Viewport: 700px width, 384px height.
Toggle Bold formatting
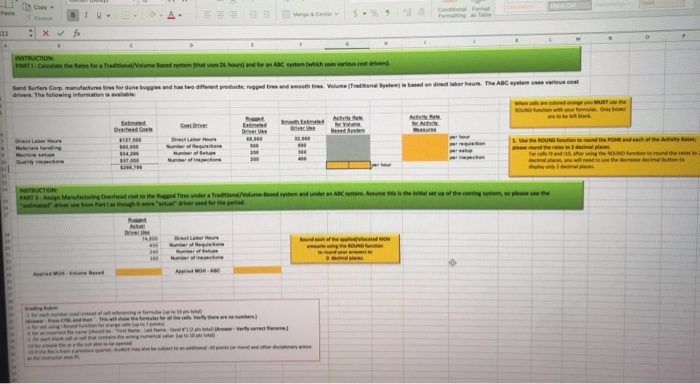coord(73,15)
